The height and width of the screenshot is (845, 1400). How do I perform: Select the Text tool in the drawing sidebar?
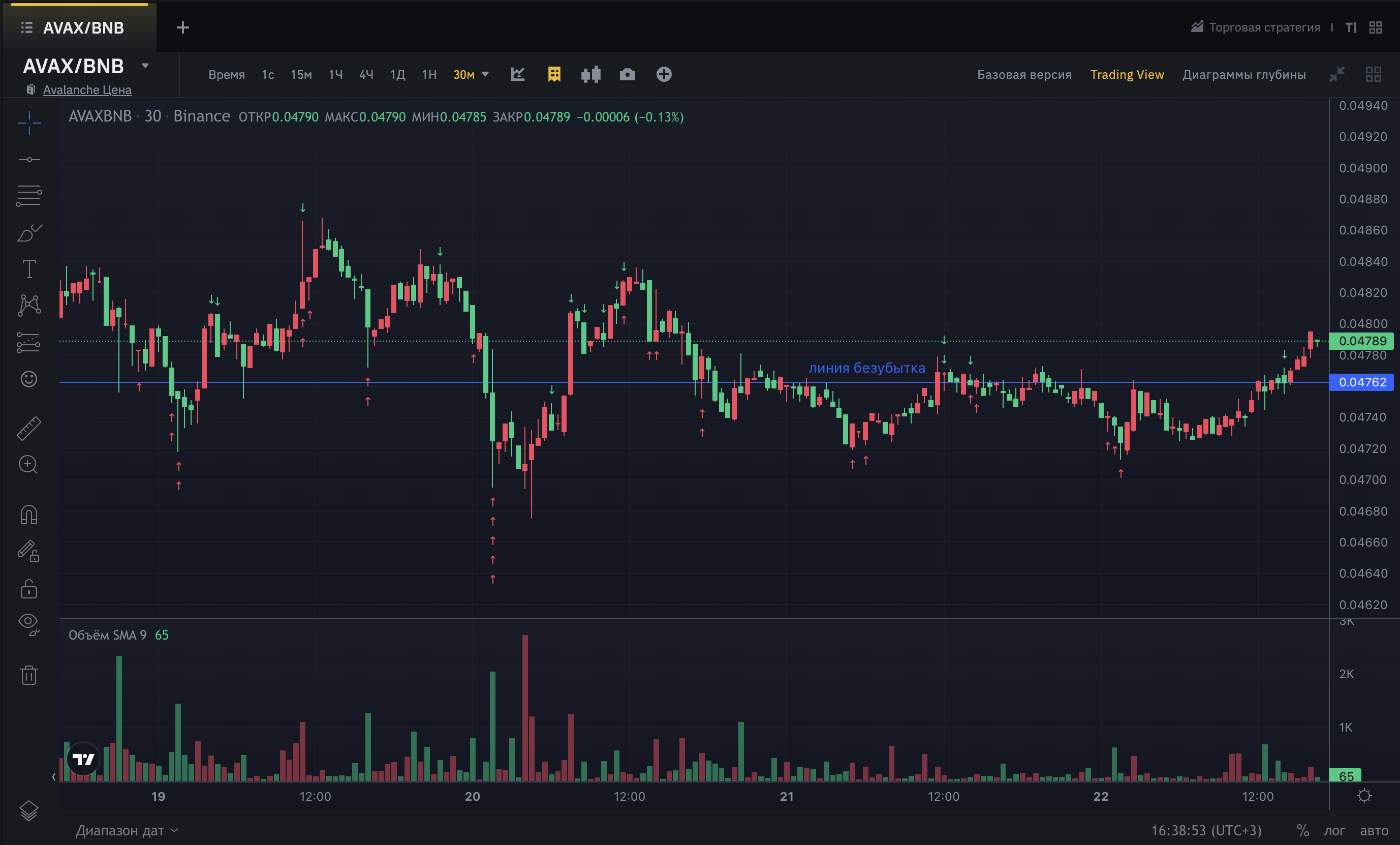pos(29,269)
